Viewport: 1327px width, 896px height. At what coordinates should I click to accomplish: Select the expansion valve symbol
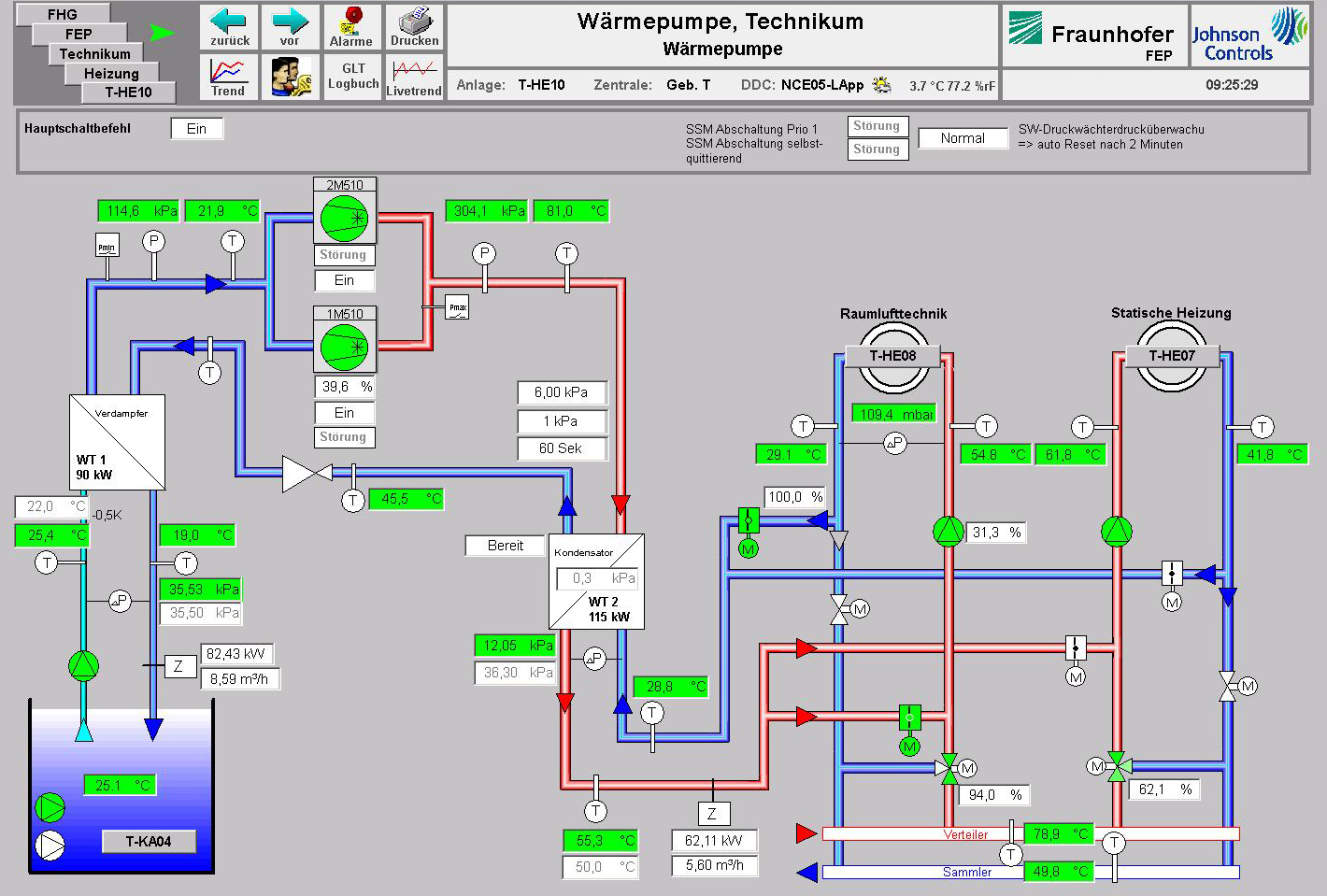click(x=307, y=474)
